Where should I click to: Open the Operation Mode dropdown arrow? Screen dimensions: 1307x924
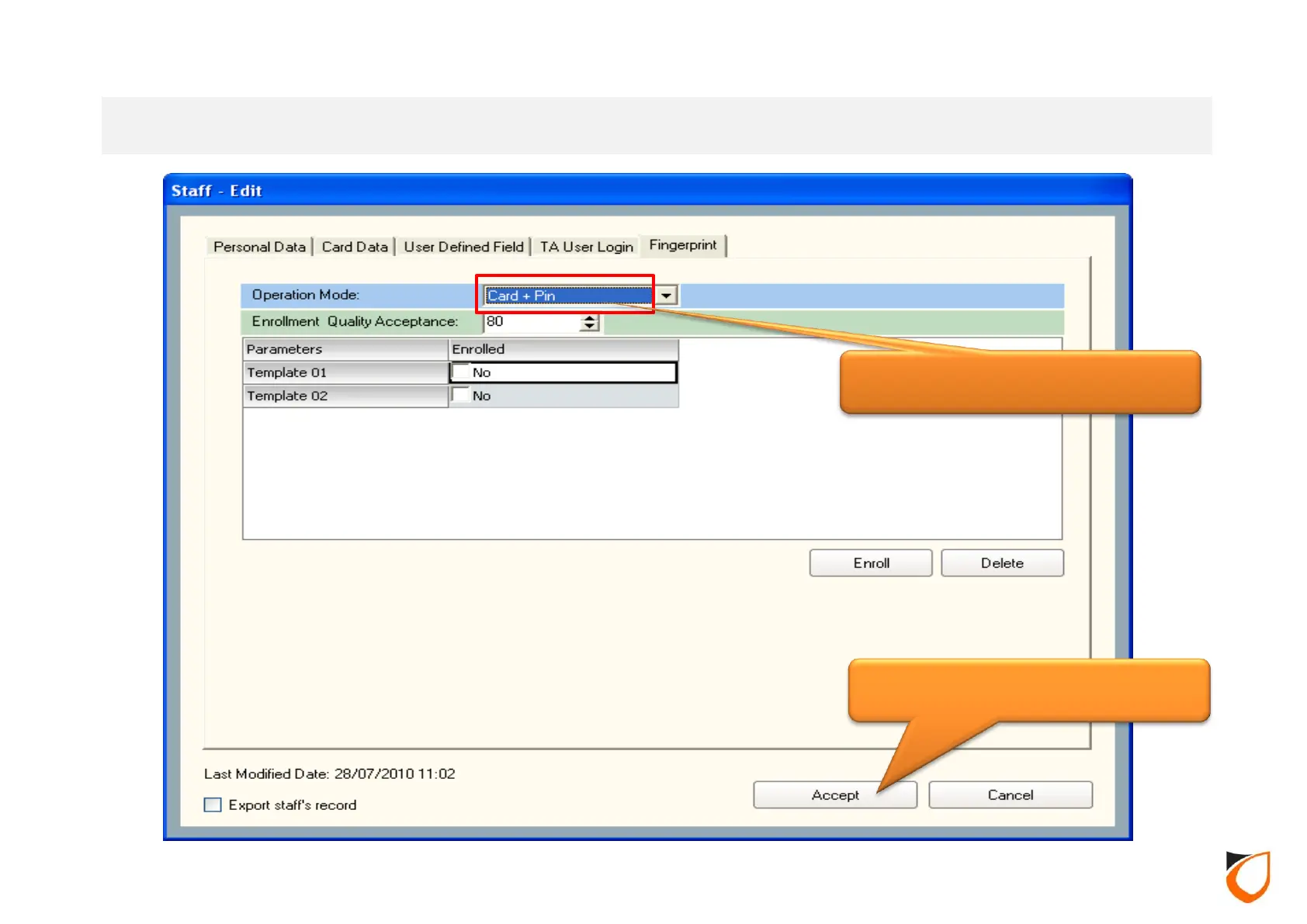[667, 296]
